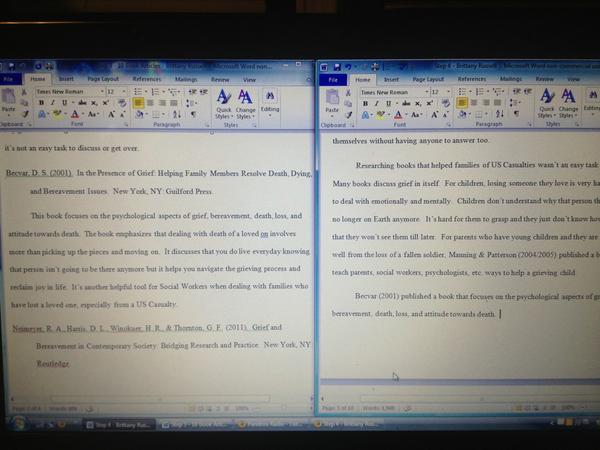Image resolution: width=600 pixels, height=450 pixels.
Task: Open font size dropdown in right window
Action: [448, 92]
